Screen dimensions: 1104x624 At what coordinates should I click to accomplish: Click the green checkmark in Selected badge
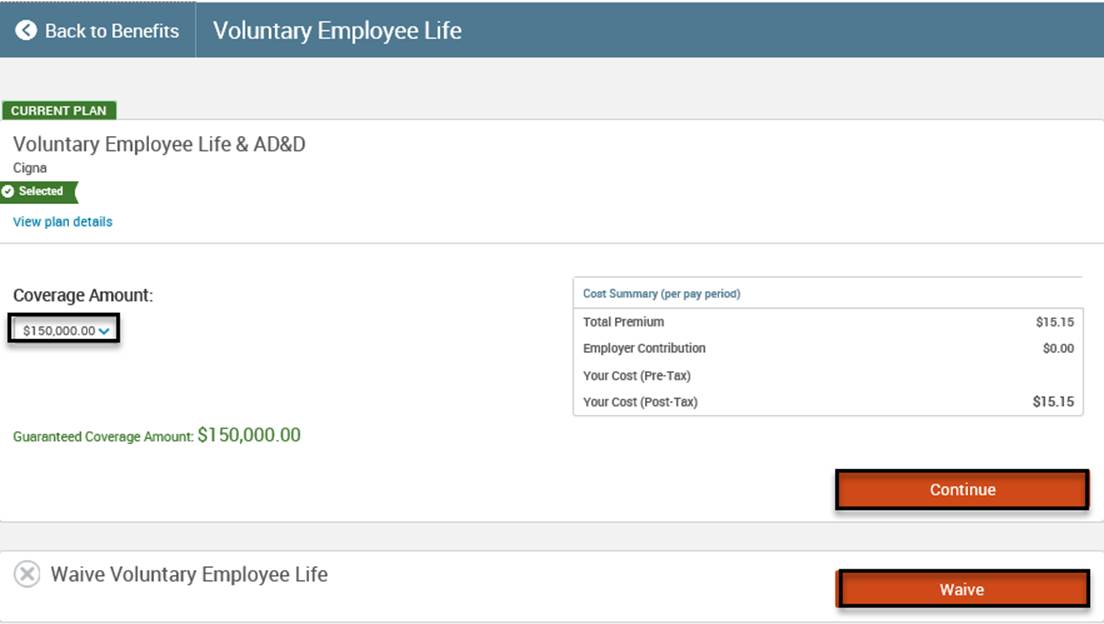click(x=8, y=191)
